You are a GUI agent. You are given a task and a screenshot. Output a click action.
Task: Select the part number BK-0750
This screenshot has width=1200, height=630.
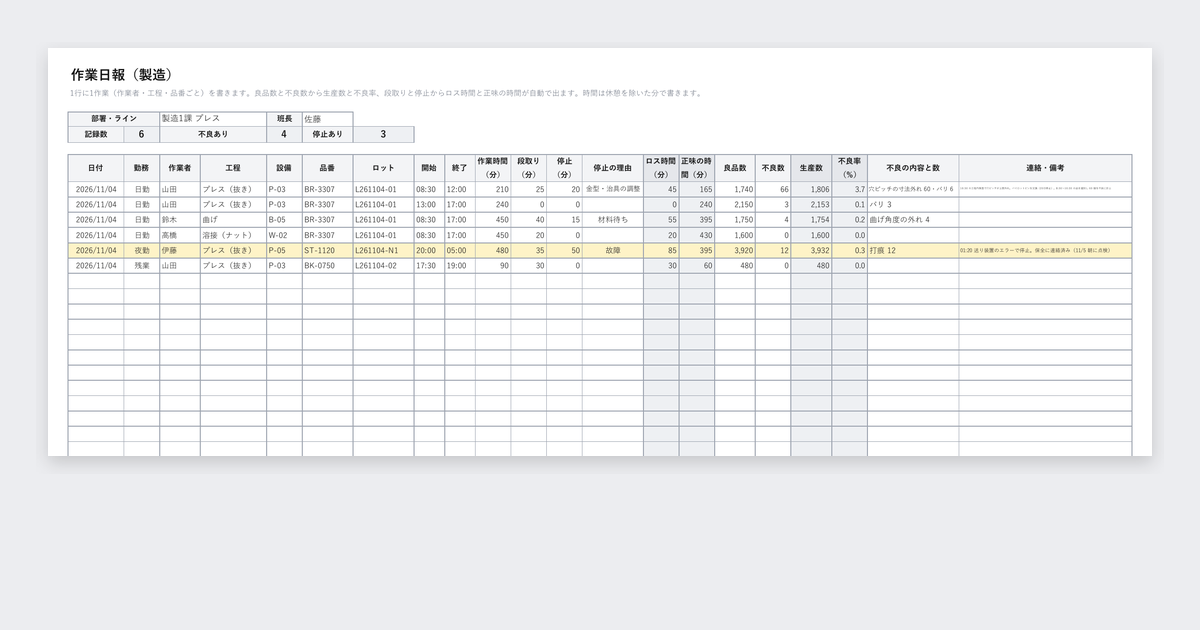coord(327,266)
